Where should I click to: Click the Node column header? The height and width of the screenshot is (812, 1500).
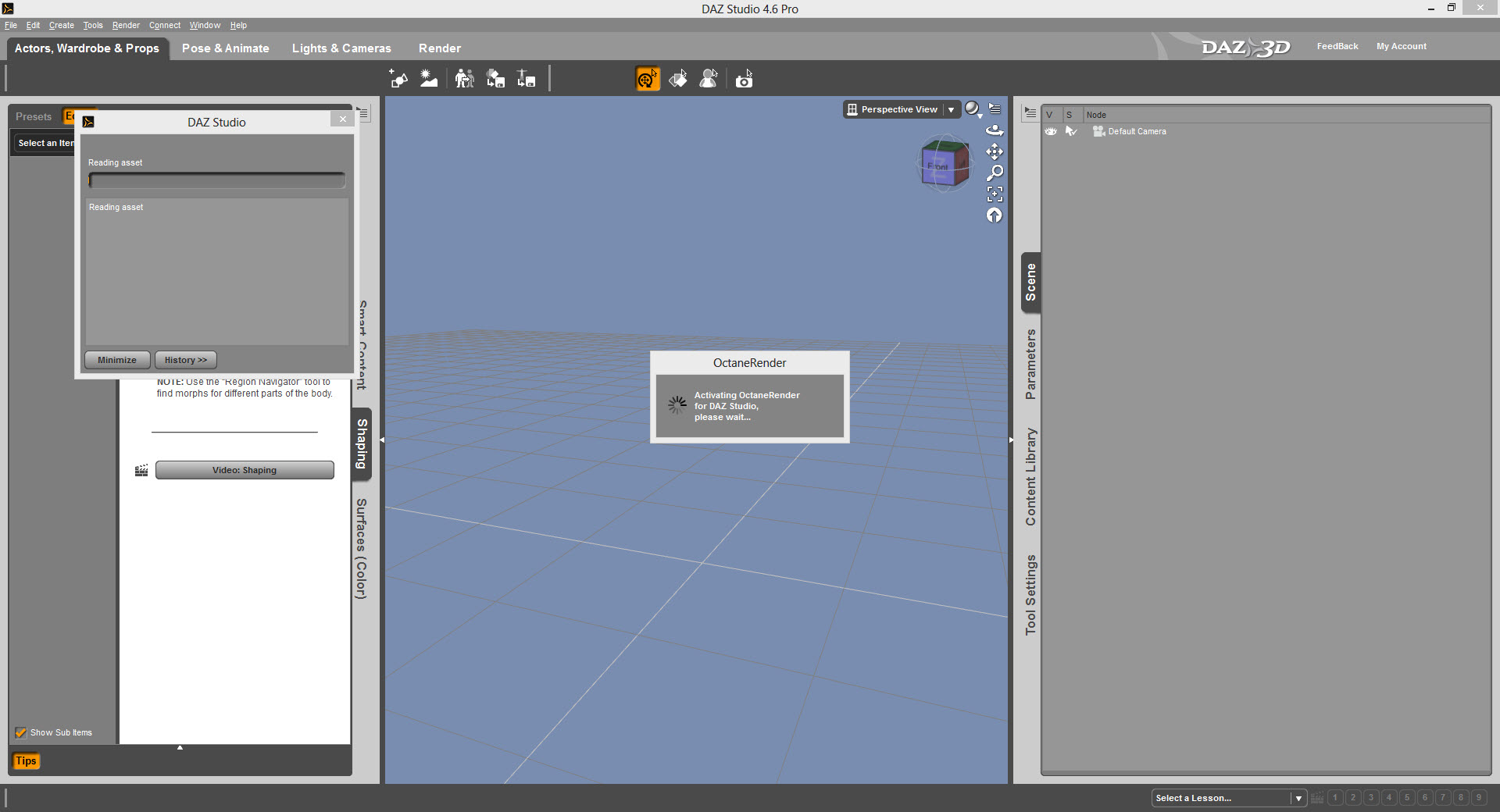[x=1096, y=115]
